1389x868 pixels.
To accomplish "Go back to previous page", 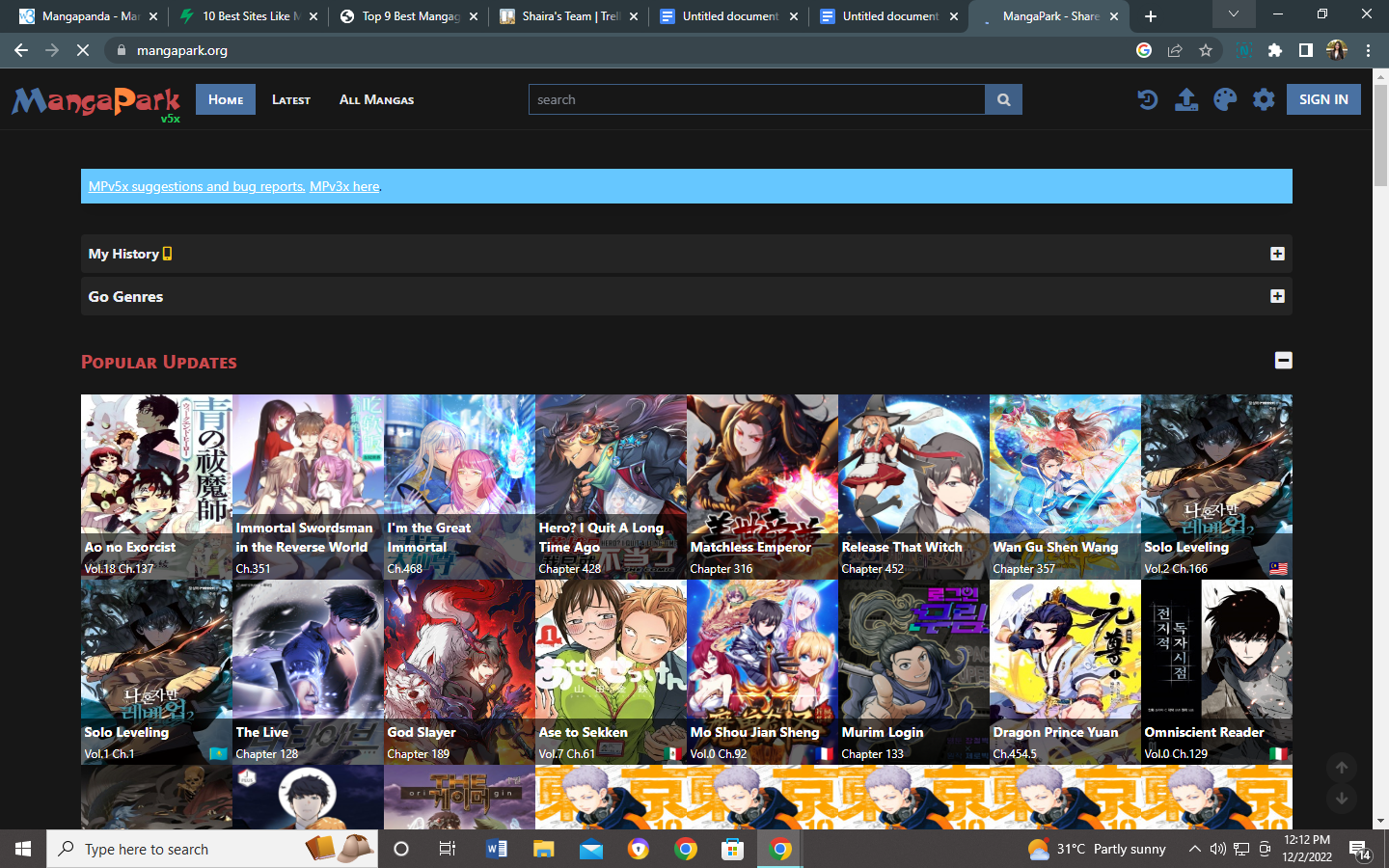I will pyautogui.click(x=21, y=50).
